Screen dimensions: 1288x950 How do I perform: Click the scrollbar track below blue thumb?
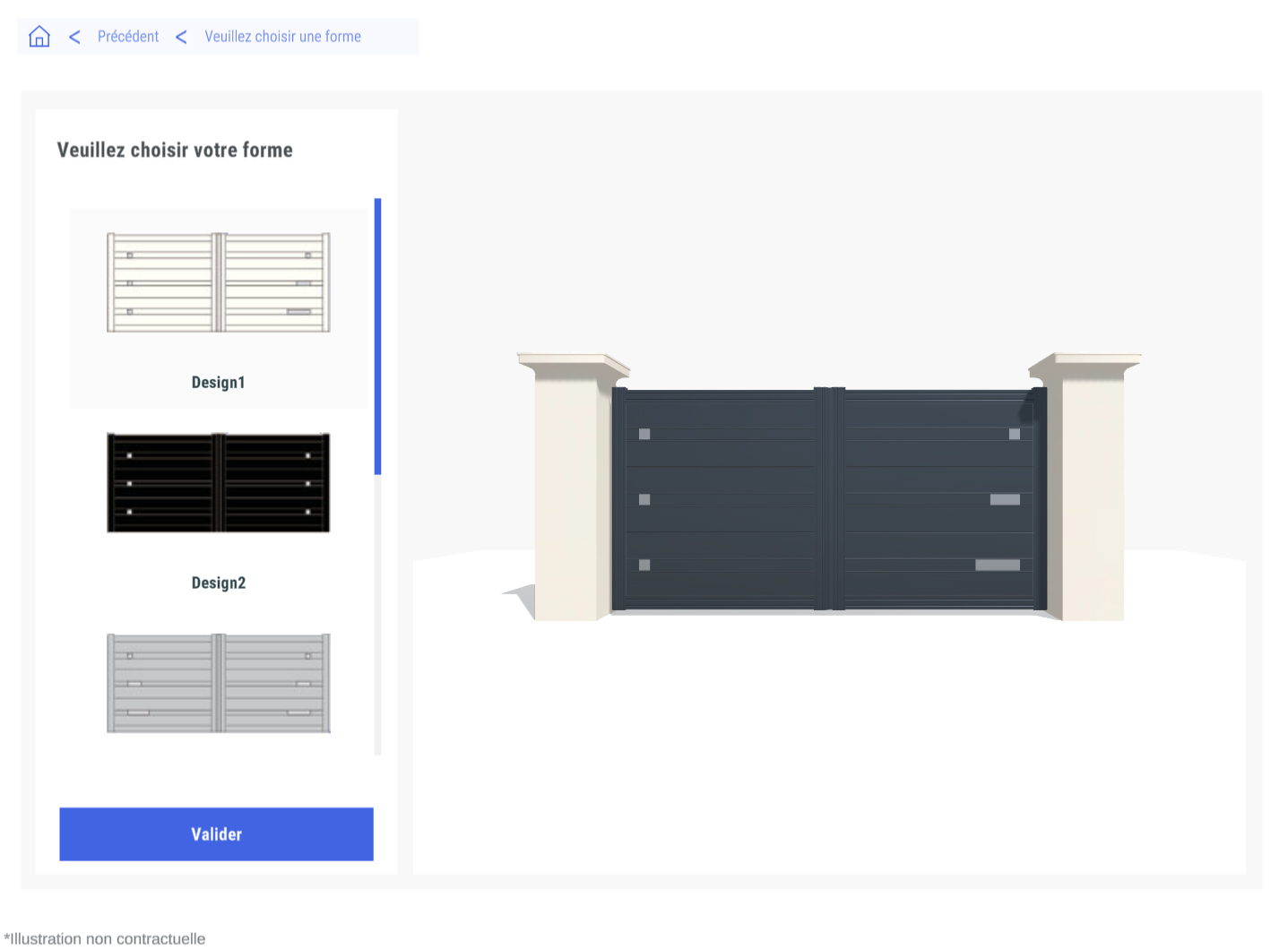click(378, 618)
